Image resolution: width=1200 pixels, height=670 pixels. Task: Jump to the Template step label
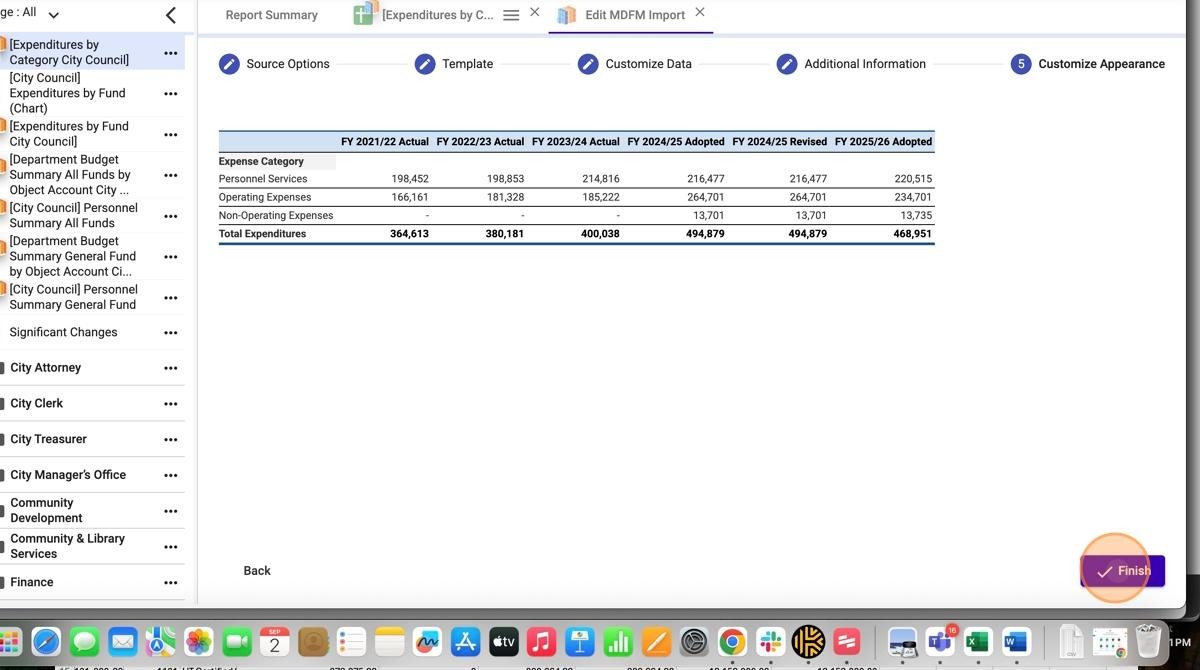pos(468,64)
